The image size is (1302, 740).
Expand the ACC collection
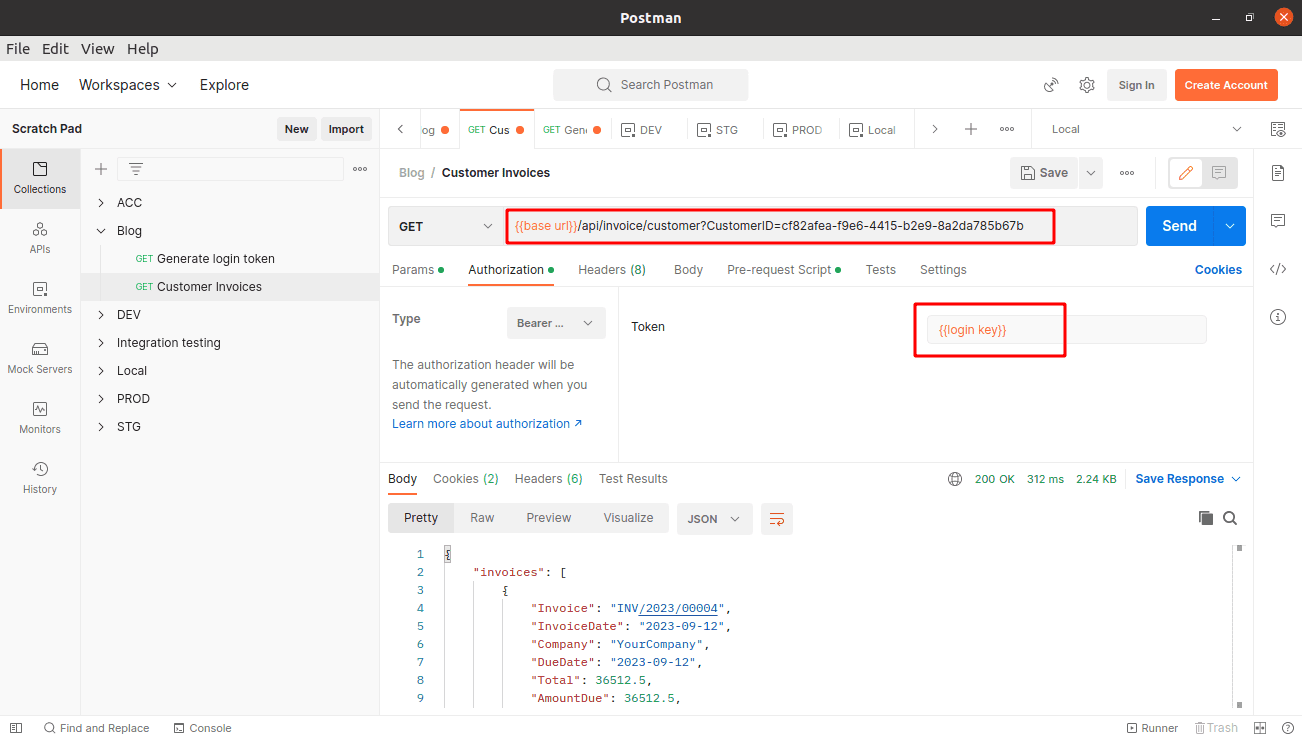click(101, 203)
